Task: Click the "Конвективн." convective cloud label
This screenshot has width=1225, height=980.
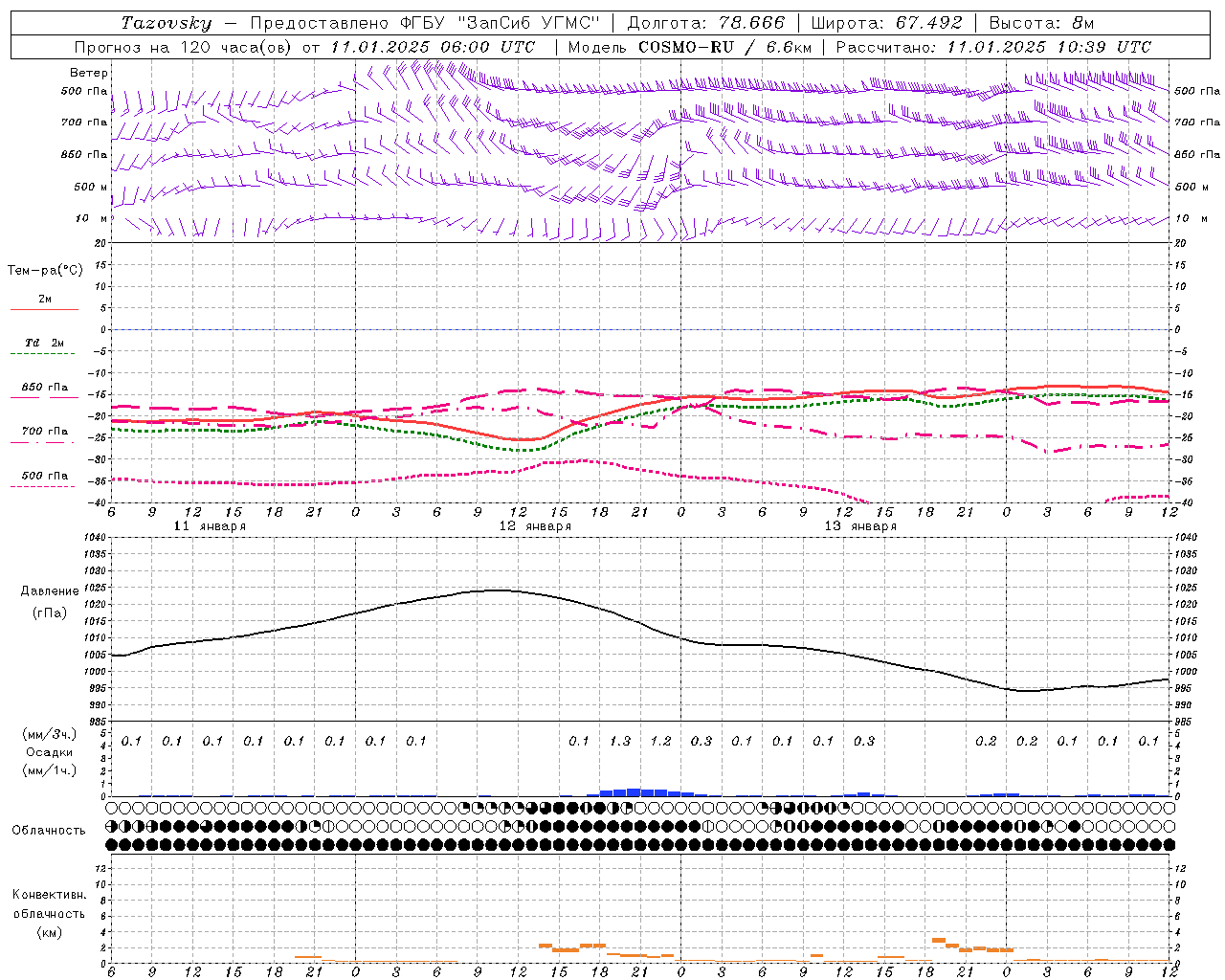Action: point(50,895)
